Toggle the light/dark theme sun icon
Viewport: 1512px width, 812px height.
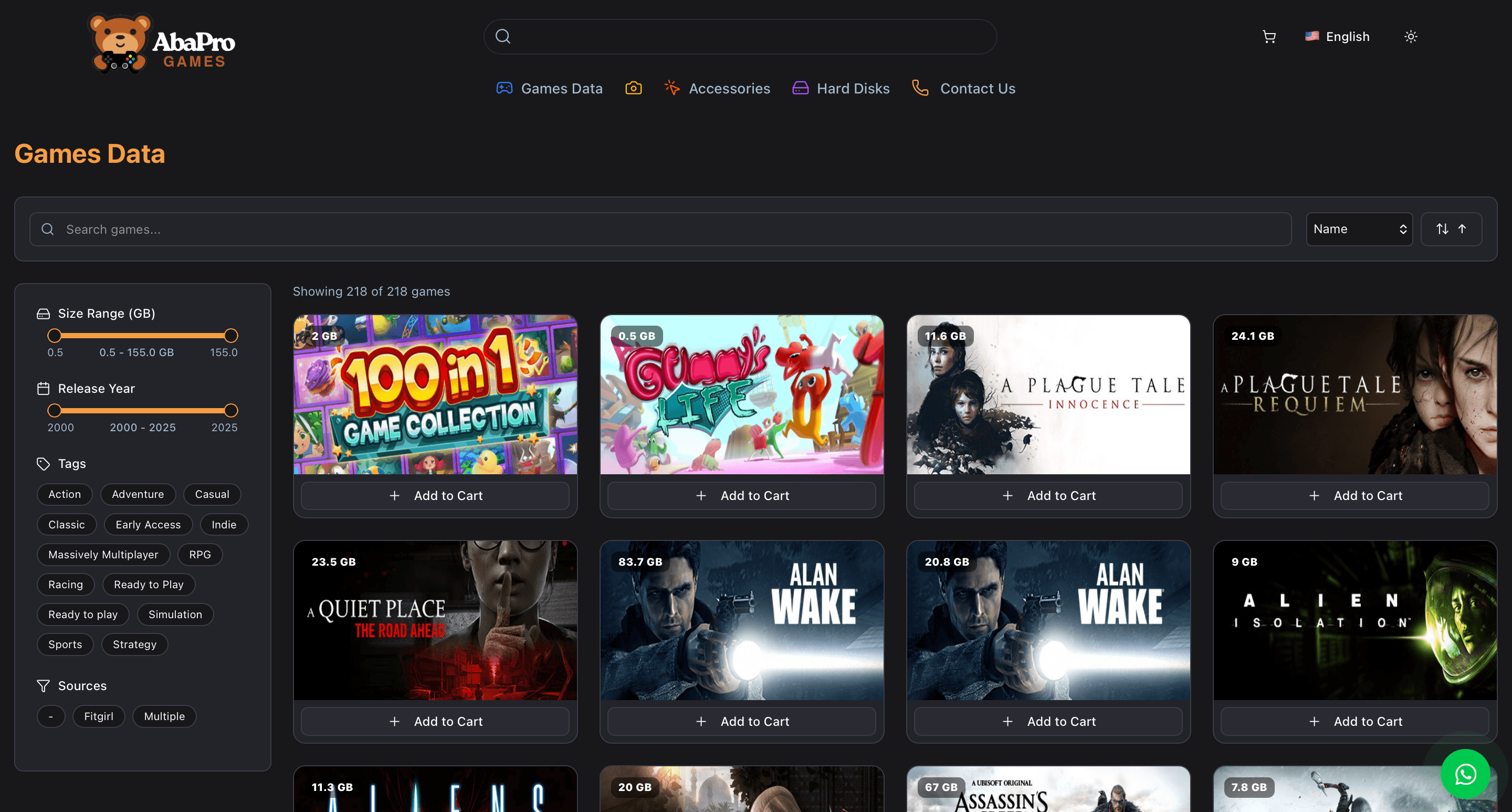[1411, 37]
